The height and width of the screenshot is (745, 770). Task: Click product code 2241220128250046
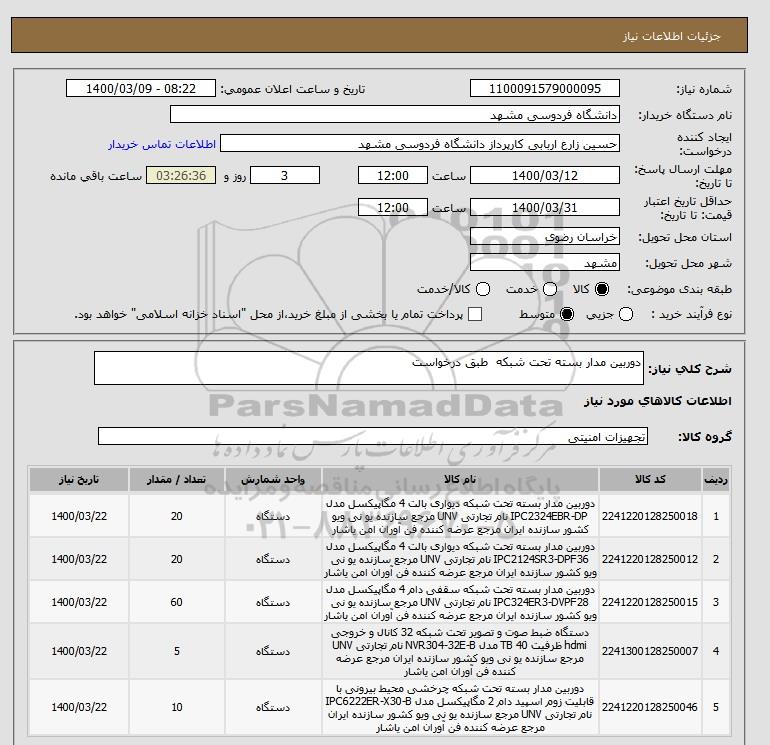[650, 707]
